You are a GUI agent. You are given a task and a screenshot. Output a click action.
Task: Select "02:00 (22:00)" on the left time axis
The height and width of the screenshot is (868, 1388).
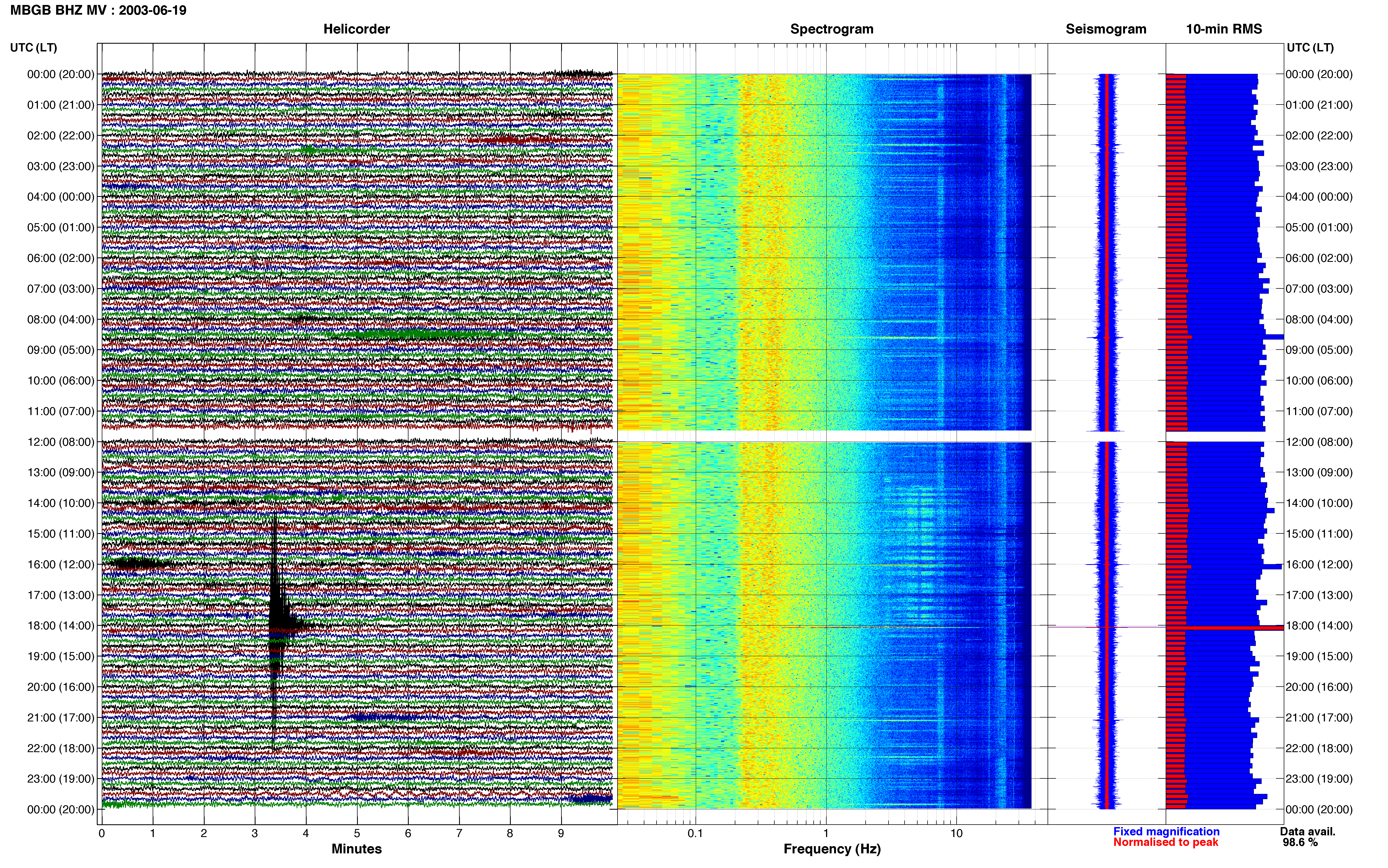61,135
